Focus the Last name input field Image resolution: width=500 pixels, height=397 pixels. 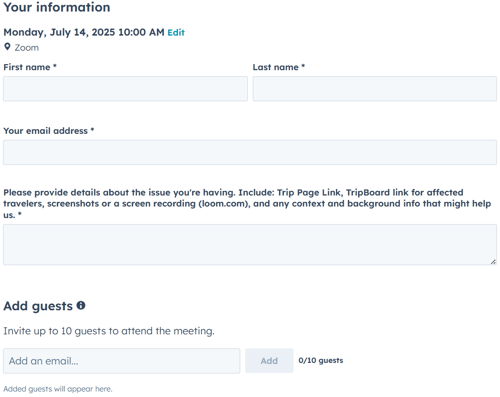(x=375, y=89)
